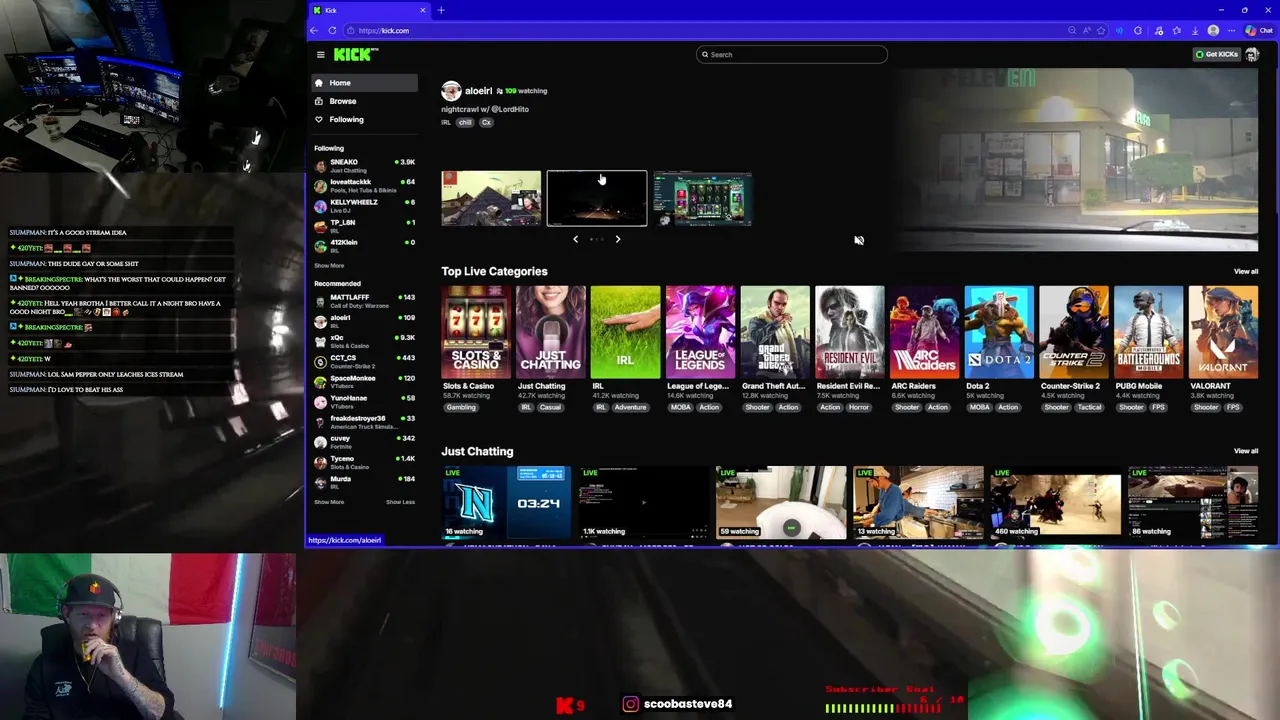This screenshot has width=1280, height=720.
Task: Open 412Klein channel in sidebar
Action: (364, 246)
